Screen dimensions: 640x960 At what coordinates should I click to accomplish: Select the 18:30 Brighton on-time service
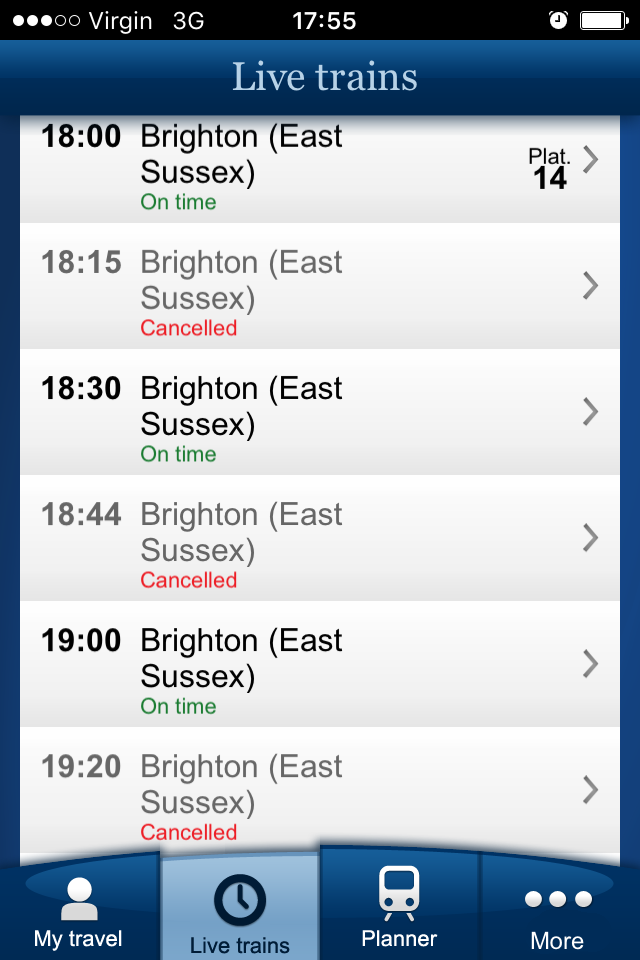[320, 412]
